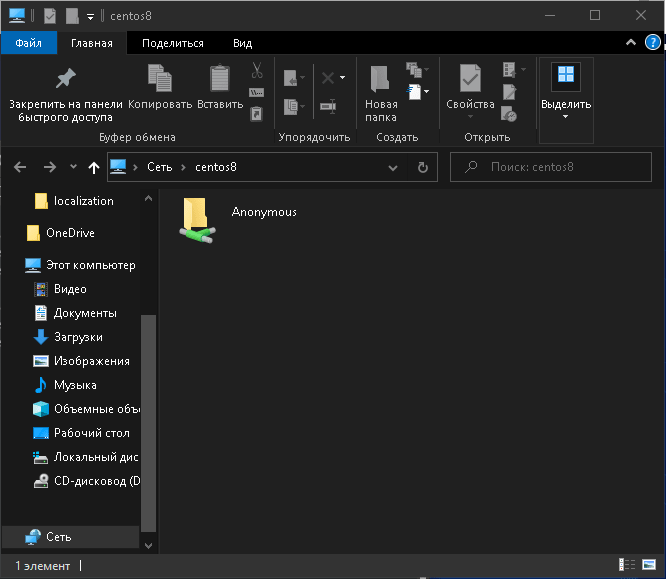Image resolution: width=666 pixels, height=579 pixels.
Task: Switch to large thumbnails view
Action: tap(649, 565)
